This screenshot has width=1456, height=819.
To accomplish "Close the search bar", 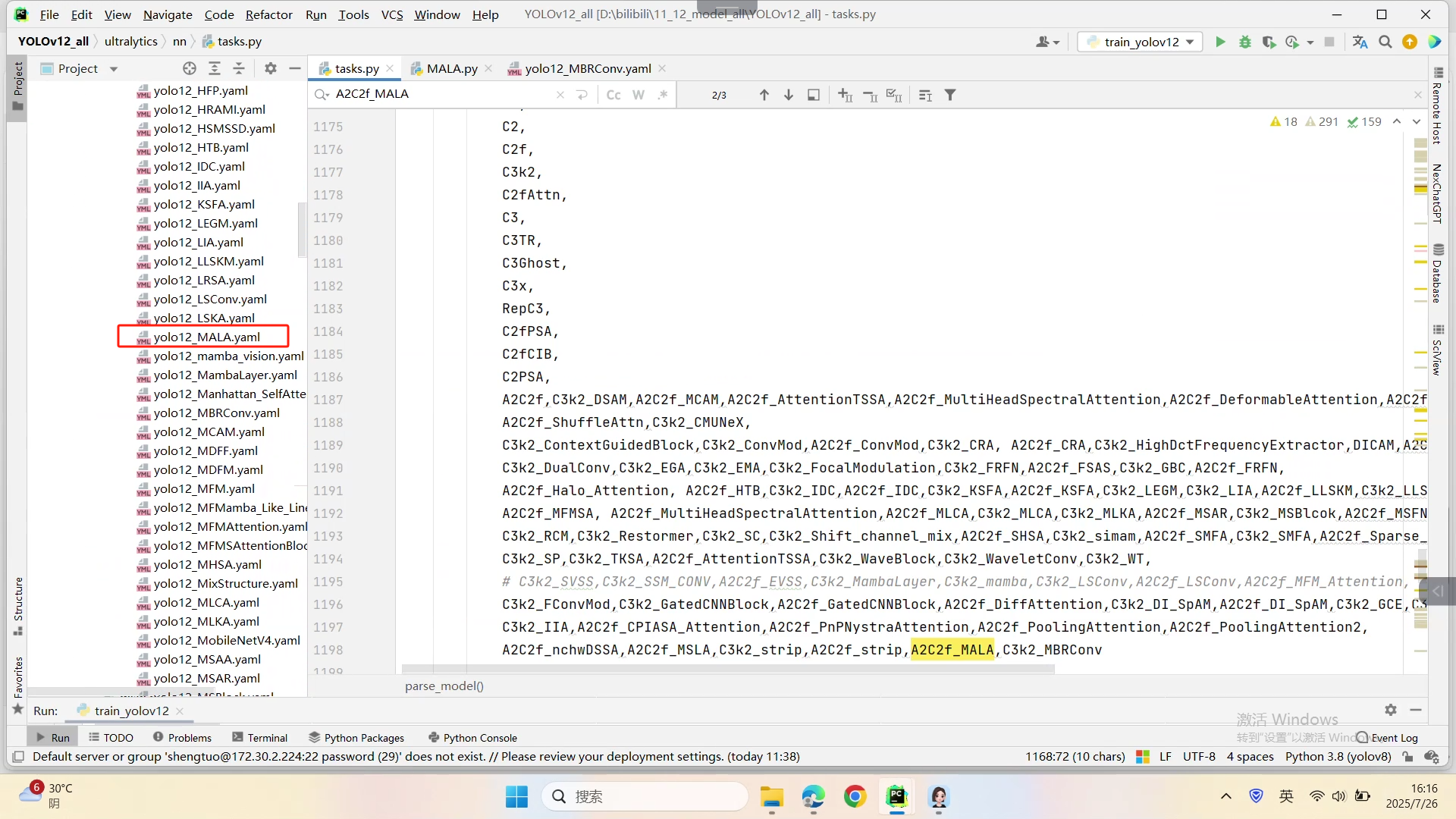I will click(1418, 95).
